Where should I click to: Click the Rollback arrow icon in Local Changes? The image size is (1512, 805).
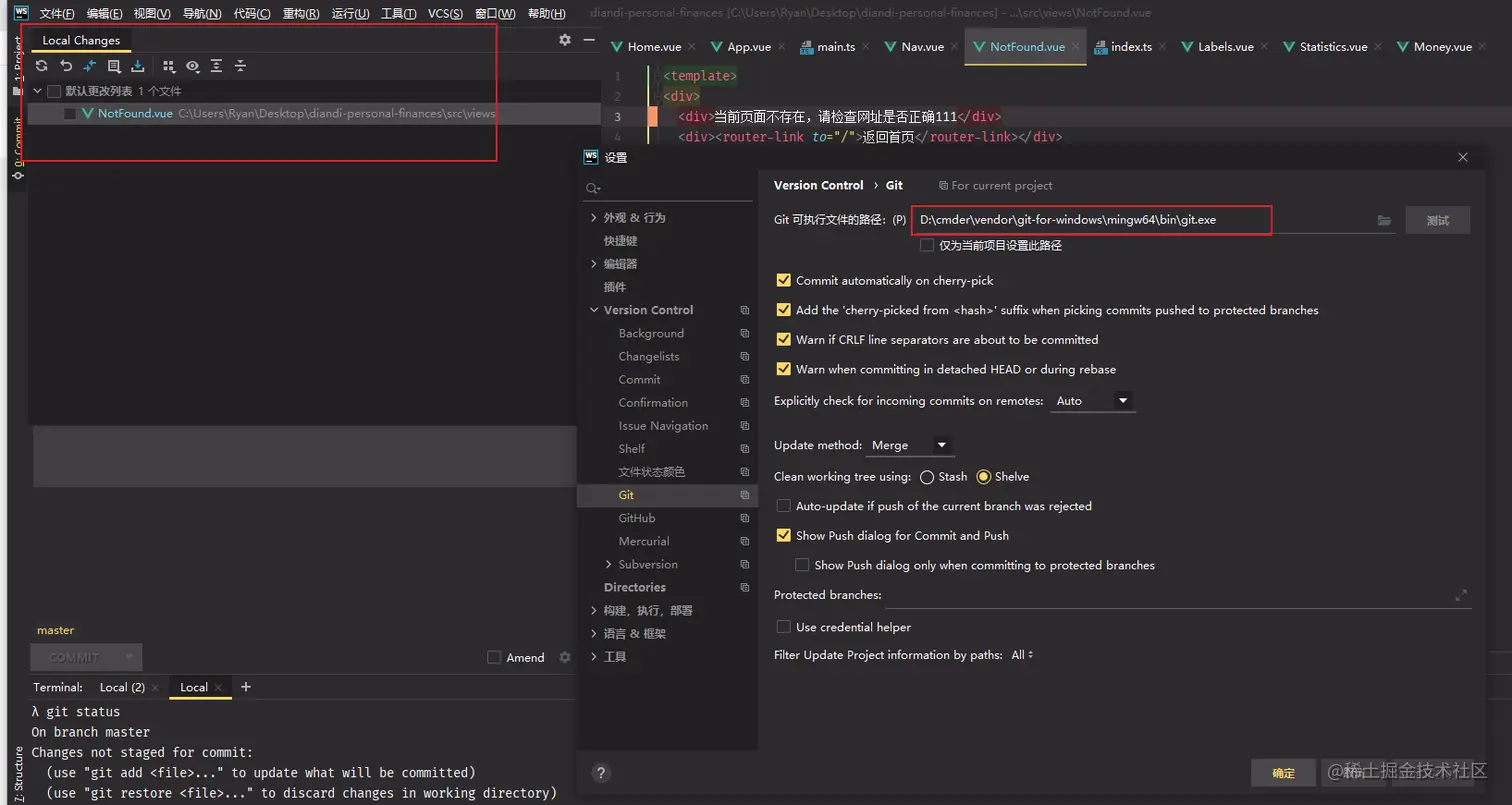[66, 66]
